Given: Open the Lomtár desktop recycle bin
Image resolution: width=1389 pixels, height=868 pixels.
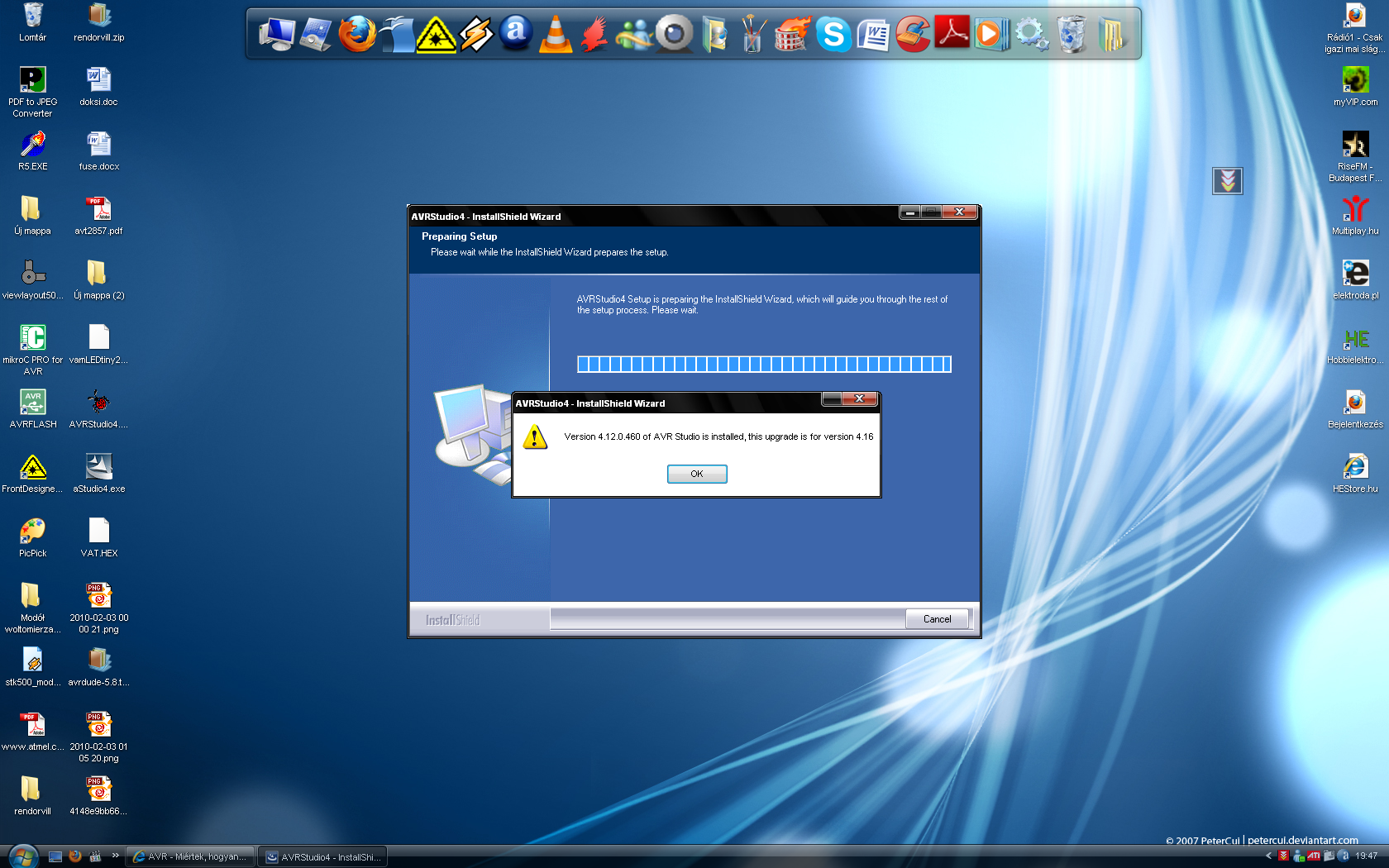Looking at the screenshot, I should [x=33, y=22].
